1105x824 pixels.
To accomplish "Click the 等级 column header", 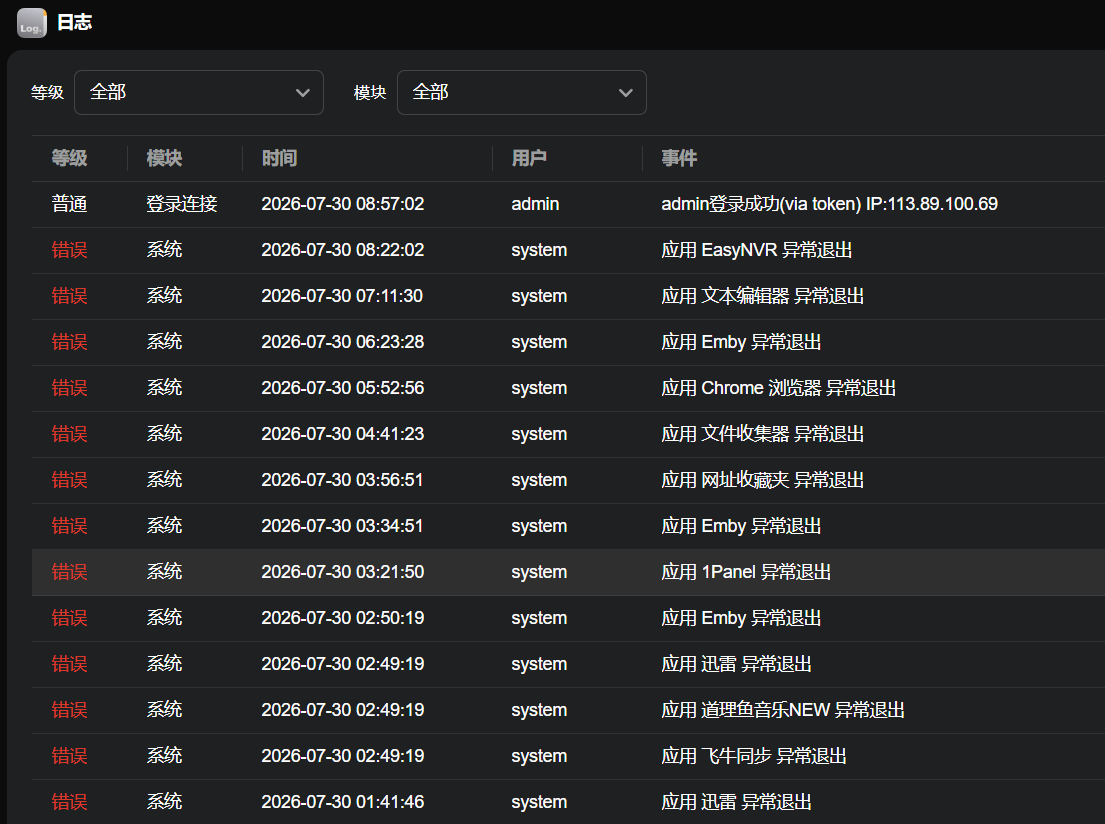I will click(69, 158).
